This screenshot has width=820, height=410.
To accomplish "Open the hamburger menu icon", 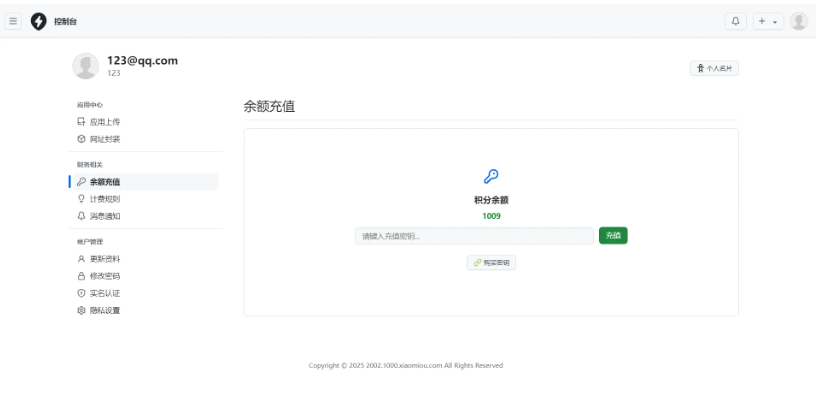I will click(13, 21).
